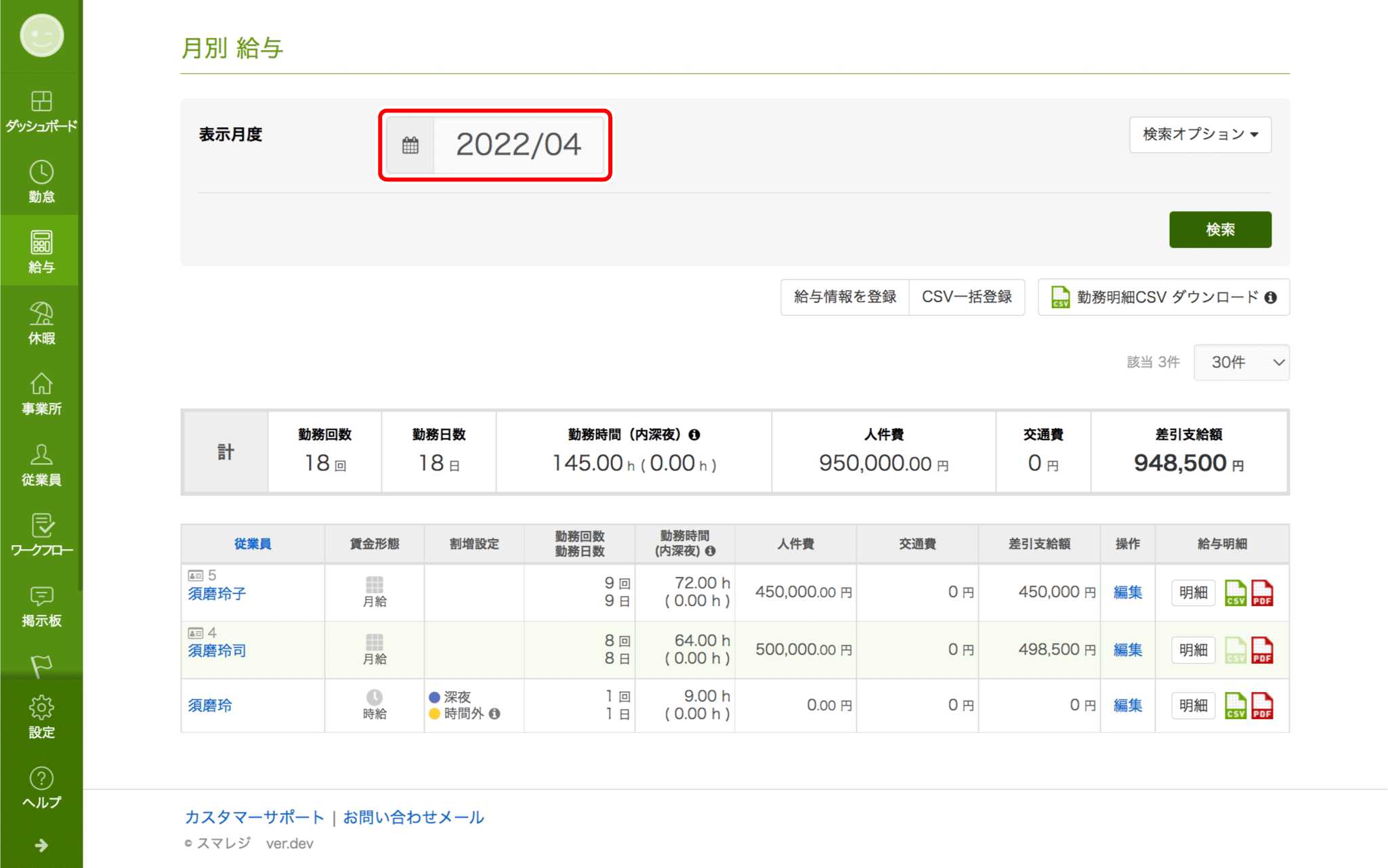Click 編集 for 須磨玲 row
1388x868 pixels.
click(1128, 706)
